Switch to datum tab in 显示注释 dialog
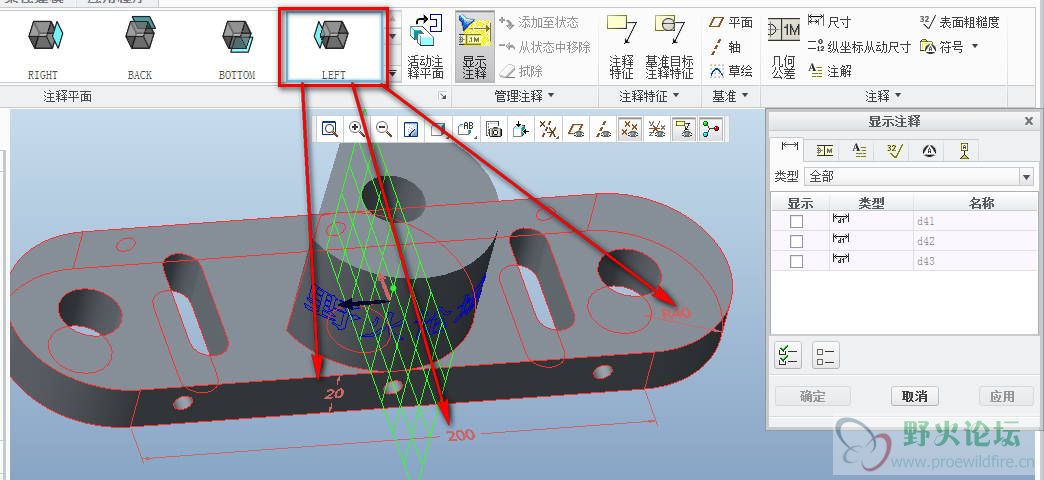Image resolution: width=1044 pixels, height=480 pixels. [964, 150]
